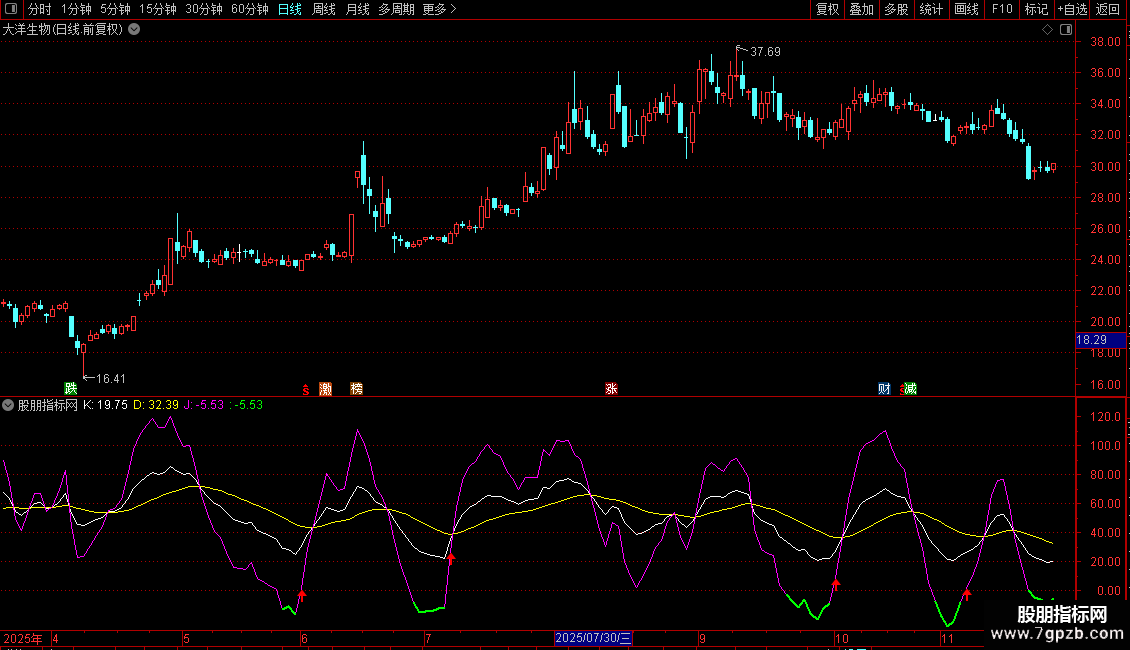Viewport: 1130px width, 650px height.
Task: Toggle the right-side panel icon beside the diamond
Action: click(1065, 30)
